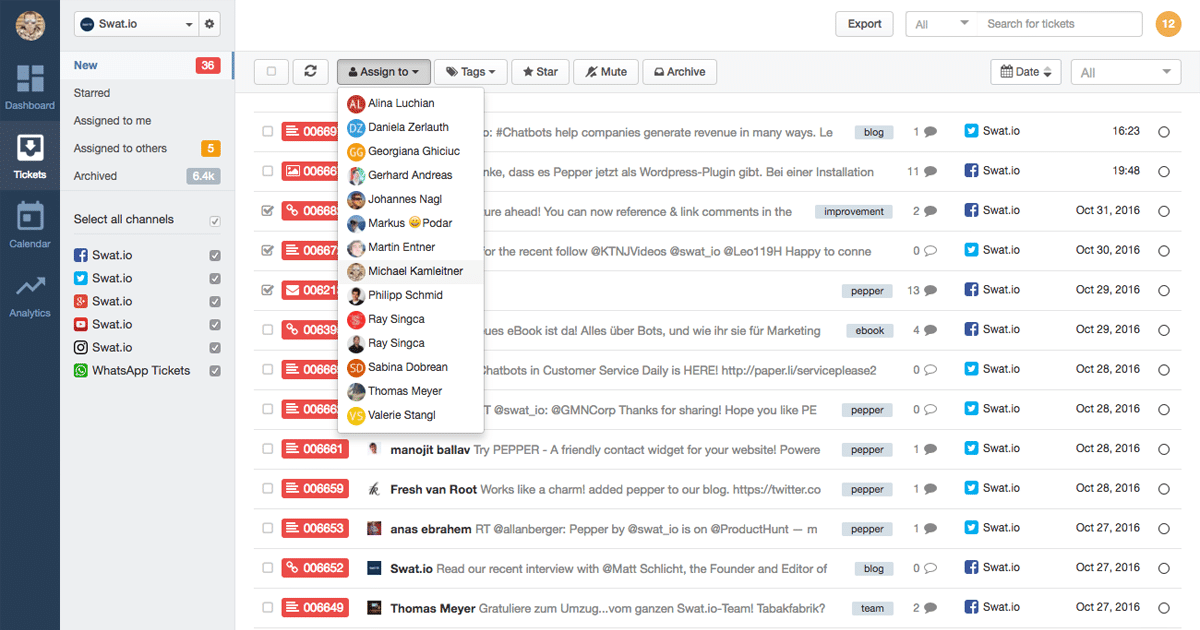Viewport: 1200px width, 630px height.
Task: Check the checkbox for ticket 006661
Action: [x=267, y=449]
